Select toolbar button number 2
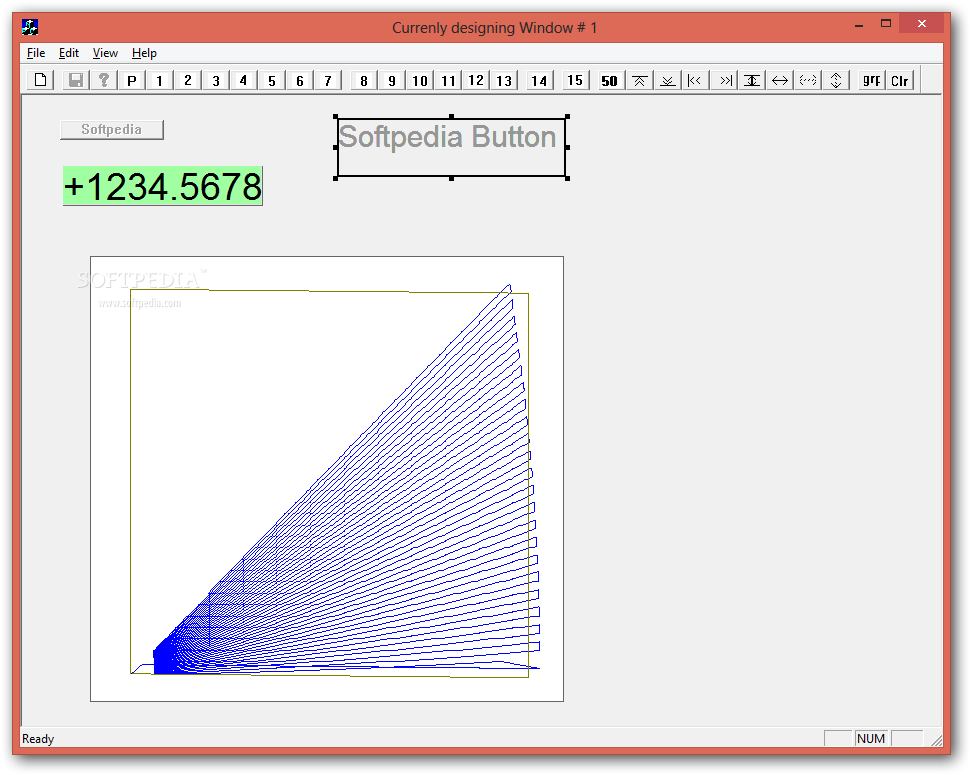 point(188,80)
